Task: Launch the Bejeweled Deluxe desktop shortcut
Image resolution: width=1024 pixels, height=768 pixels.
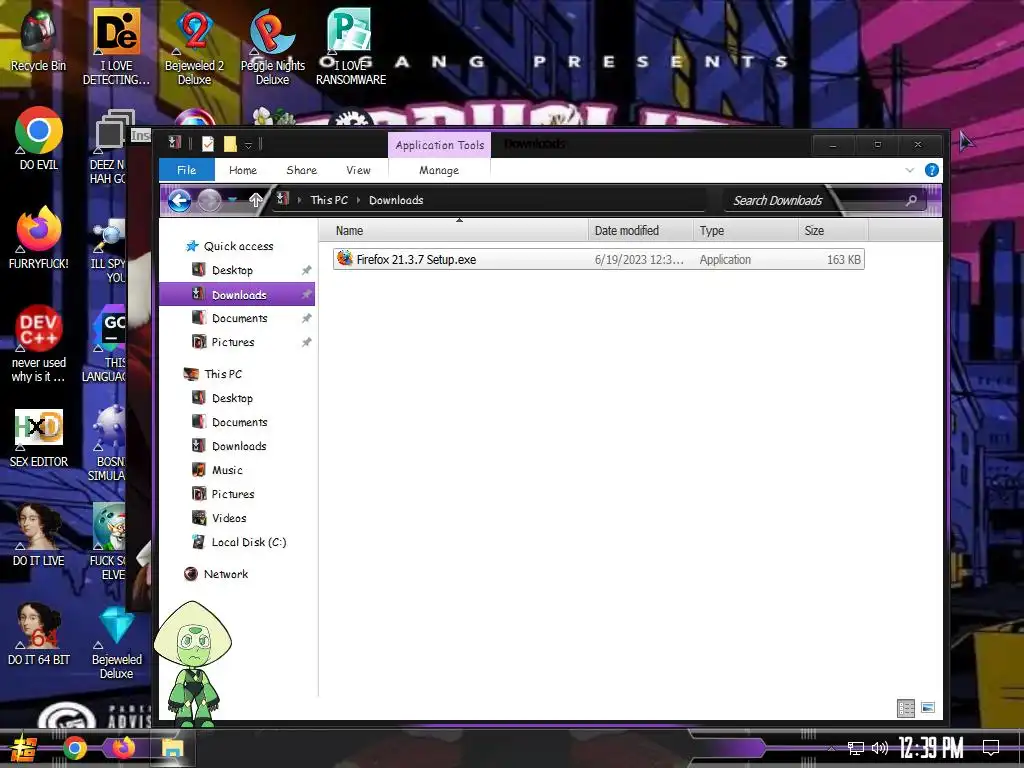Action: click(x=116, y=643)
